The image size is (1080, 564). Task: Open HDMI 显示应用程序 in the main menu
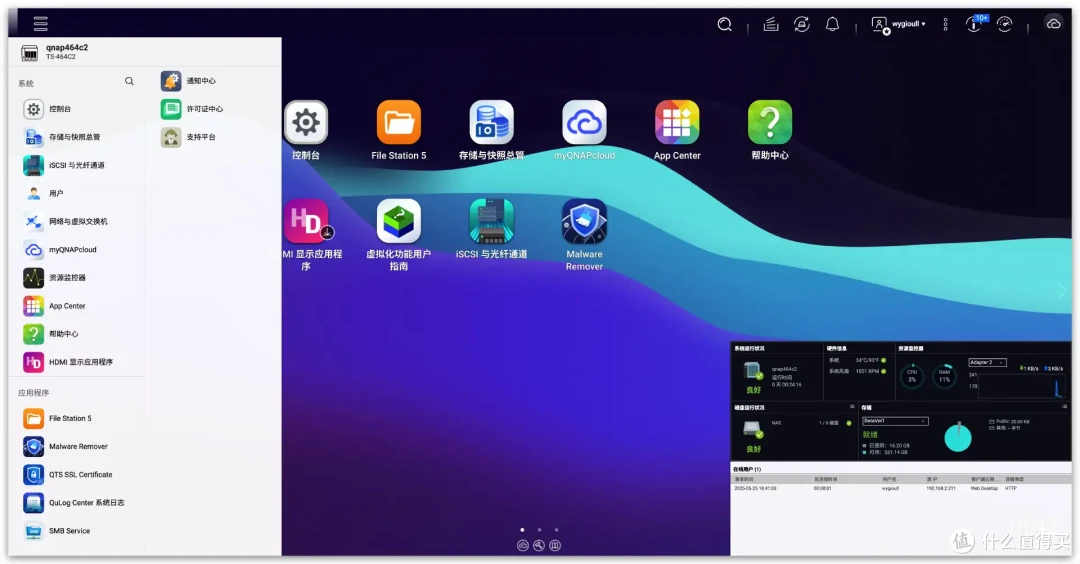(68, 362)
